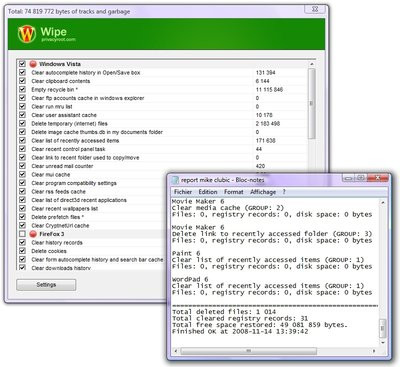This screenshot has width=400, height=367.
Task: Uncheck Clear user assistant cache
Action: [22, 115]
